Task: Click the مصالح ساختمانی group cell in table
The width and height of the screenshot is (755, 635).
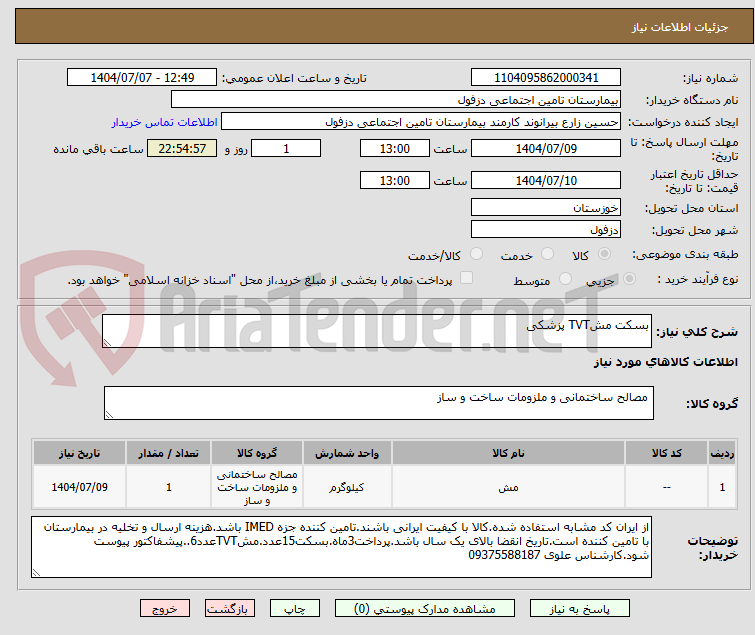Action: (257, 487)
